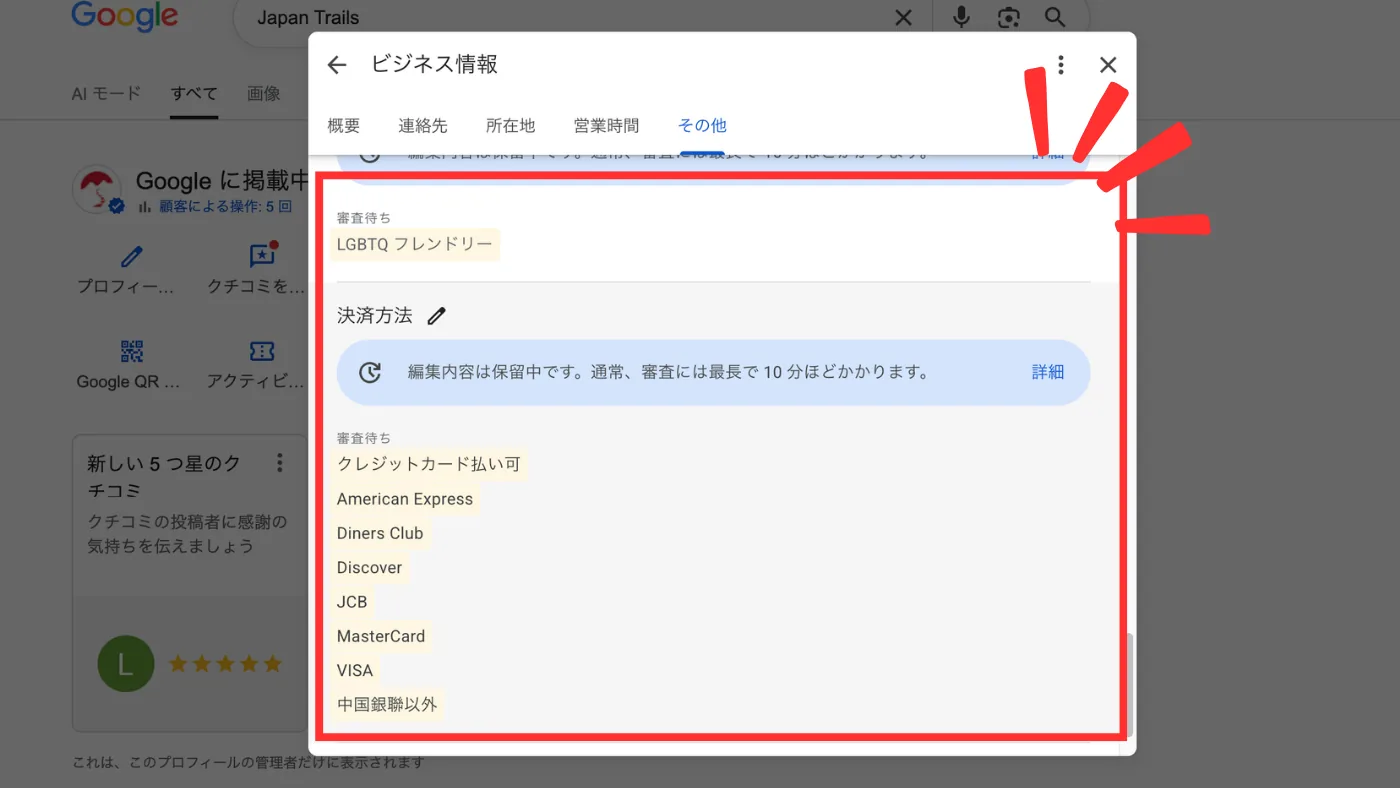Click クレジットカード払い可 entry
1400x788 pixels.
pos(429,465)
